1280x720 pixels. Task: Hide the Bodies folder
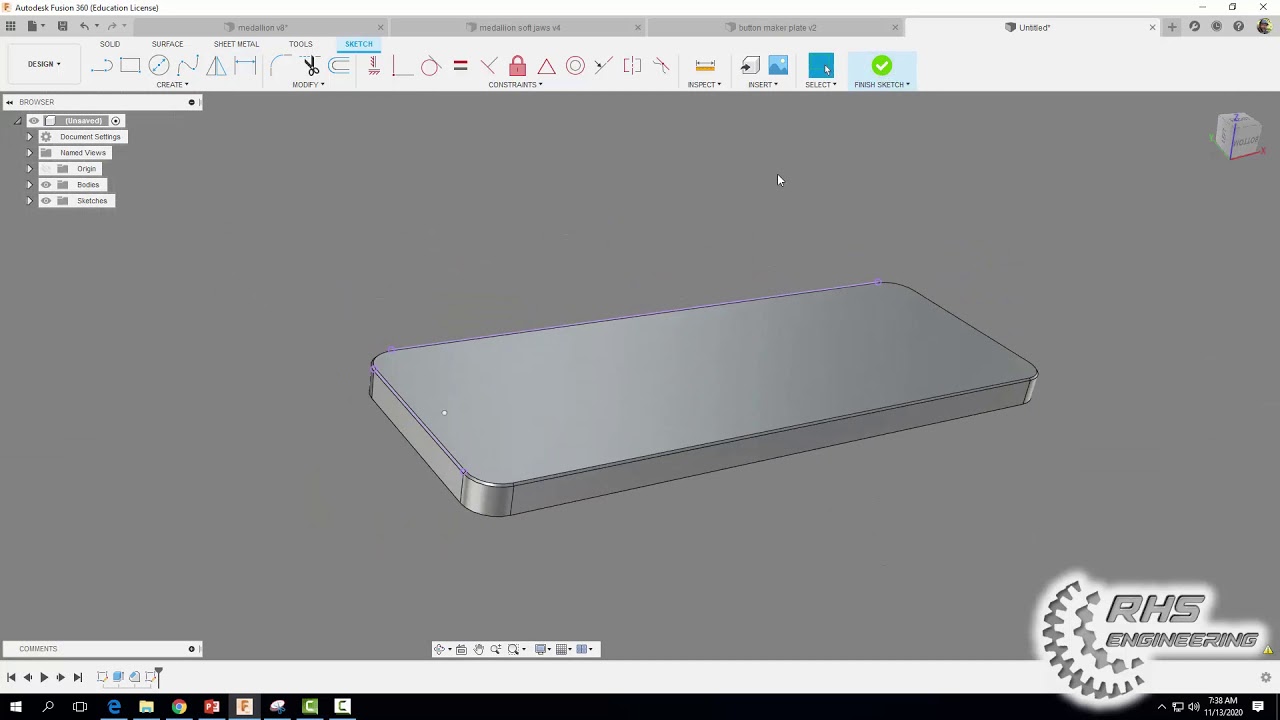[46, 185]
